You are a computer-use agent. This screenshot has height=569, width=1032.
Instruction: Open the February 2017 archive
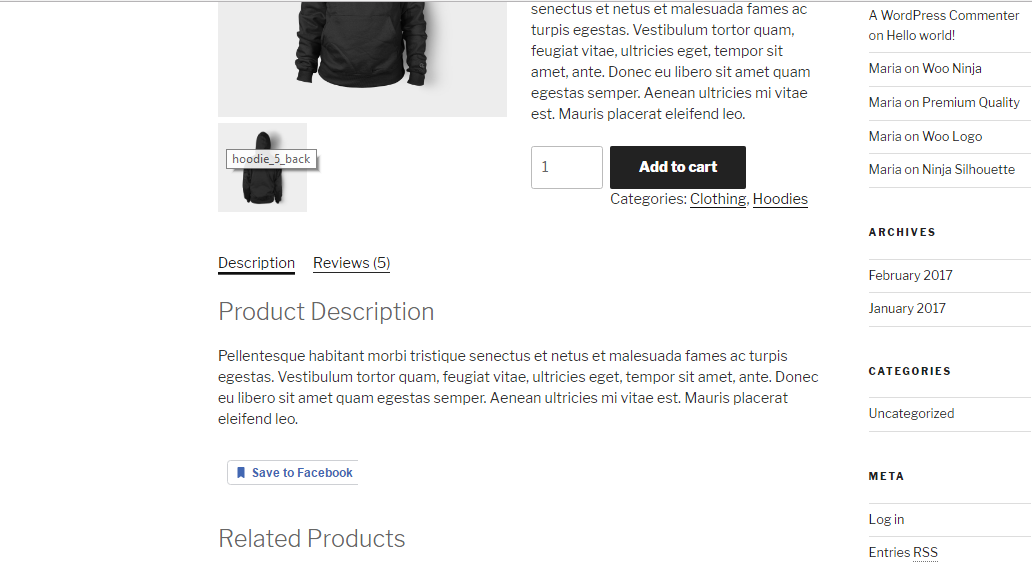point(910,275)
